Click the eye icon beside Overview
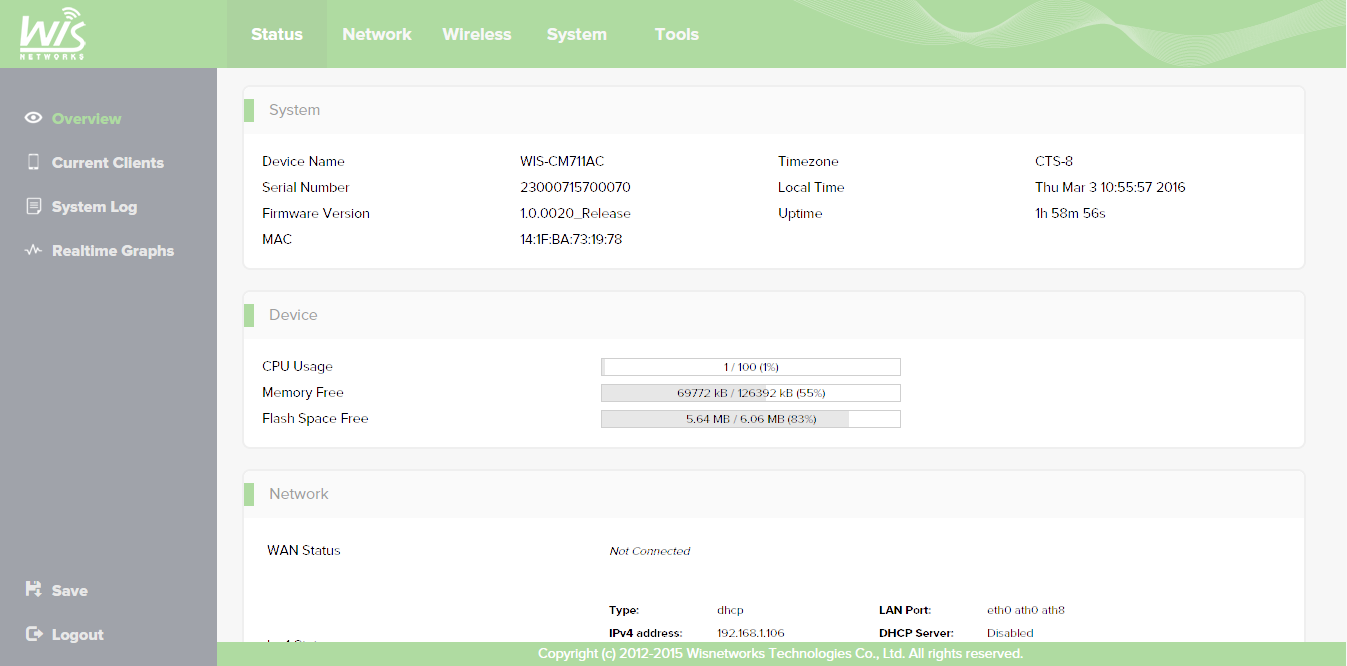This screenshot has height=666, width=1347. tap(33, 118)
